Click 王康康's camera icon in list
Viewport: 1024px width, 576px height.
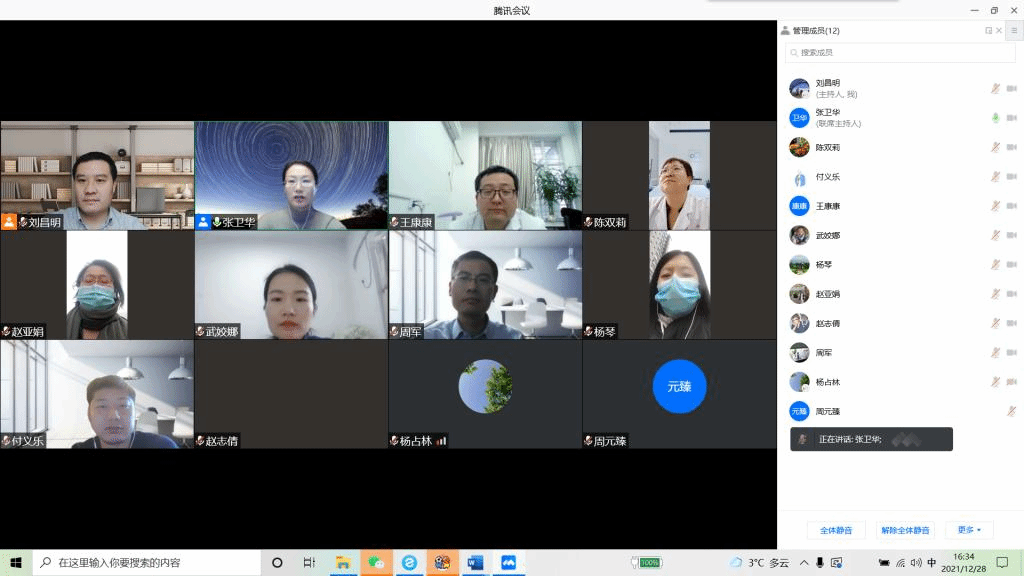(1011, 206)
